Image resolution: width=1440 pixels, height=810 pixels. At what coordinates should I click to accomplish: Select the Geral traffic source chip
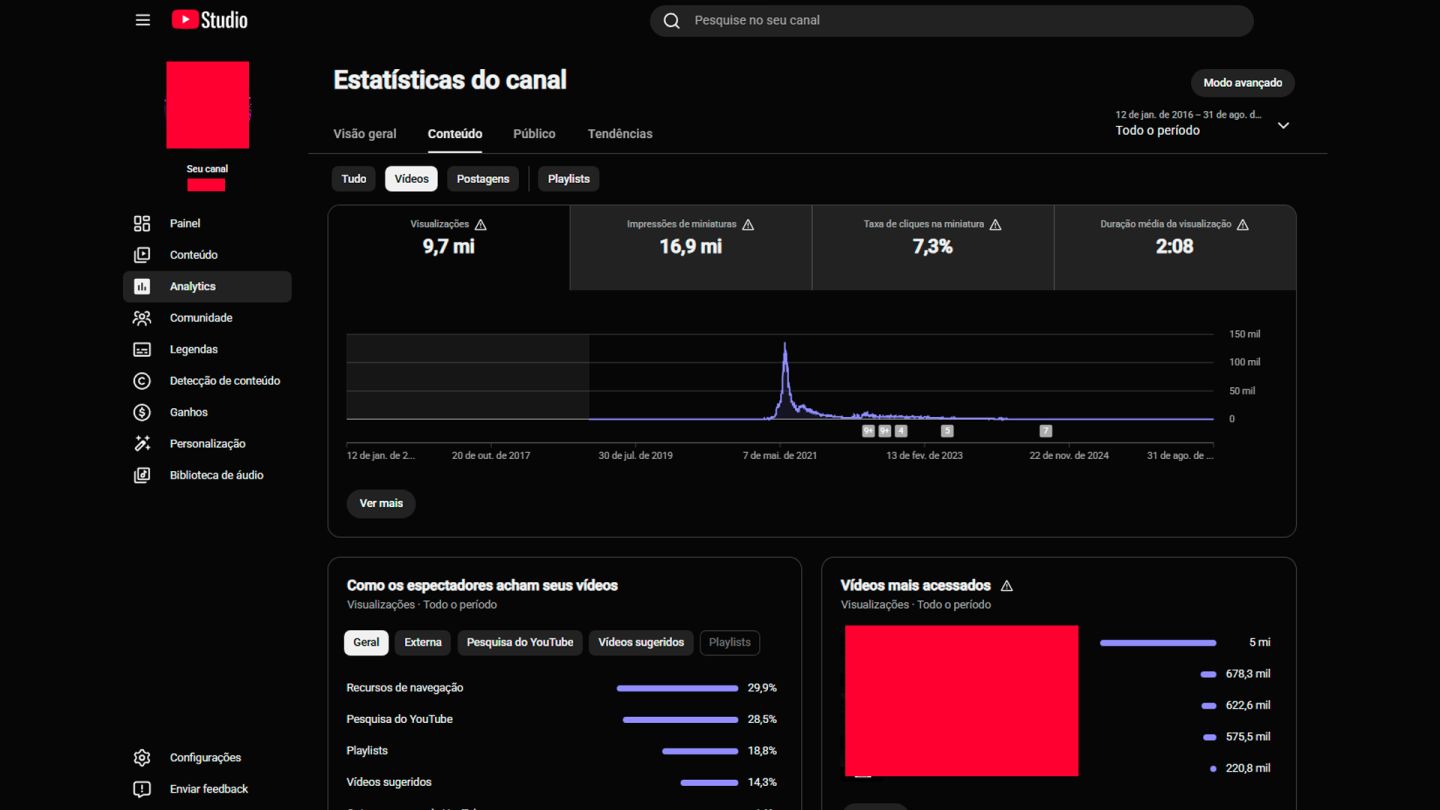point(366,643)
